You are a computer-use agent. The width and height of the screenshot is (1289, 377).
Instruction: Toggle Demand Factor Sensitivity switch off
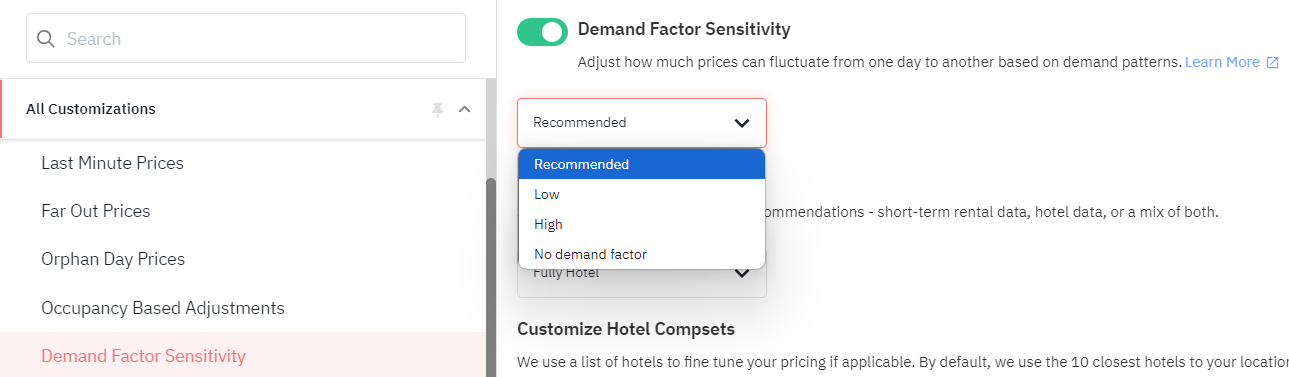tap(542, 32)
